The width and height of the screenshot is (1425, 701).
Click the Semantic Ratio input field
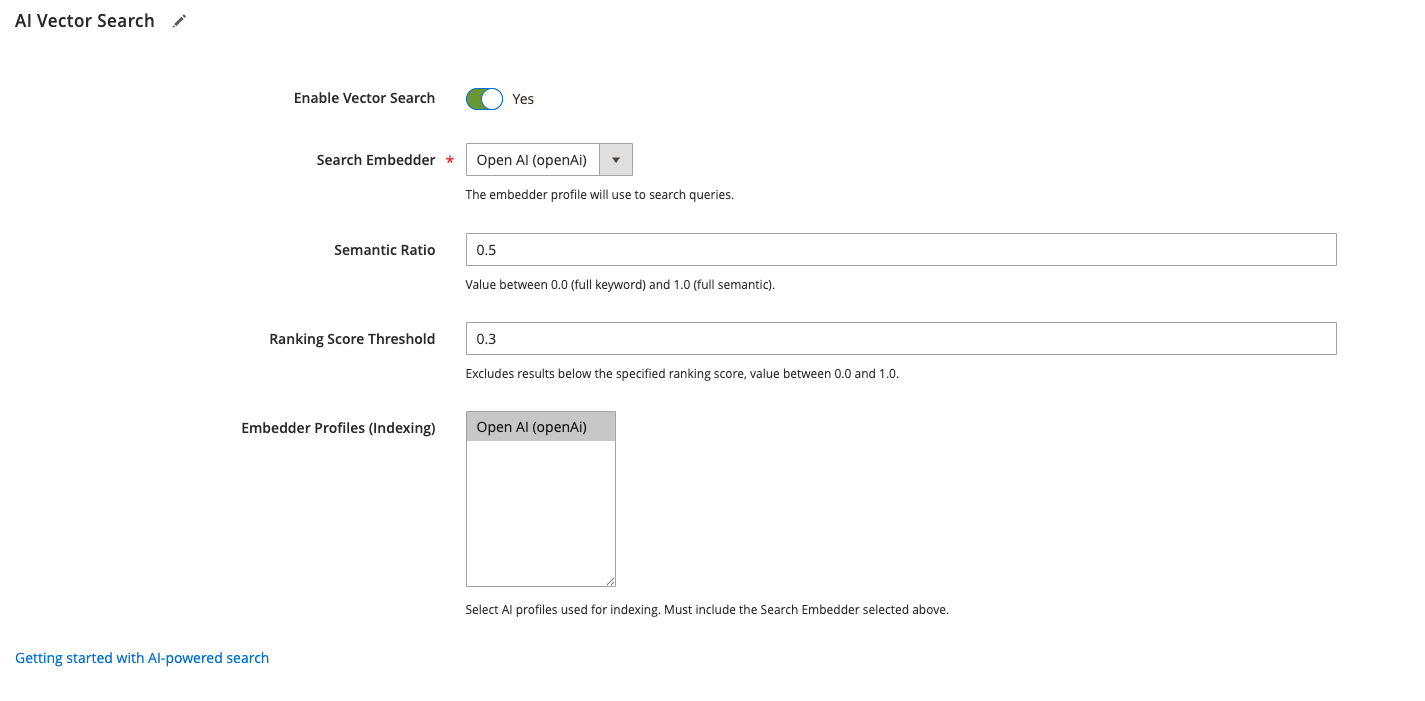coord(900,249)
